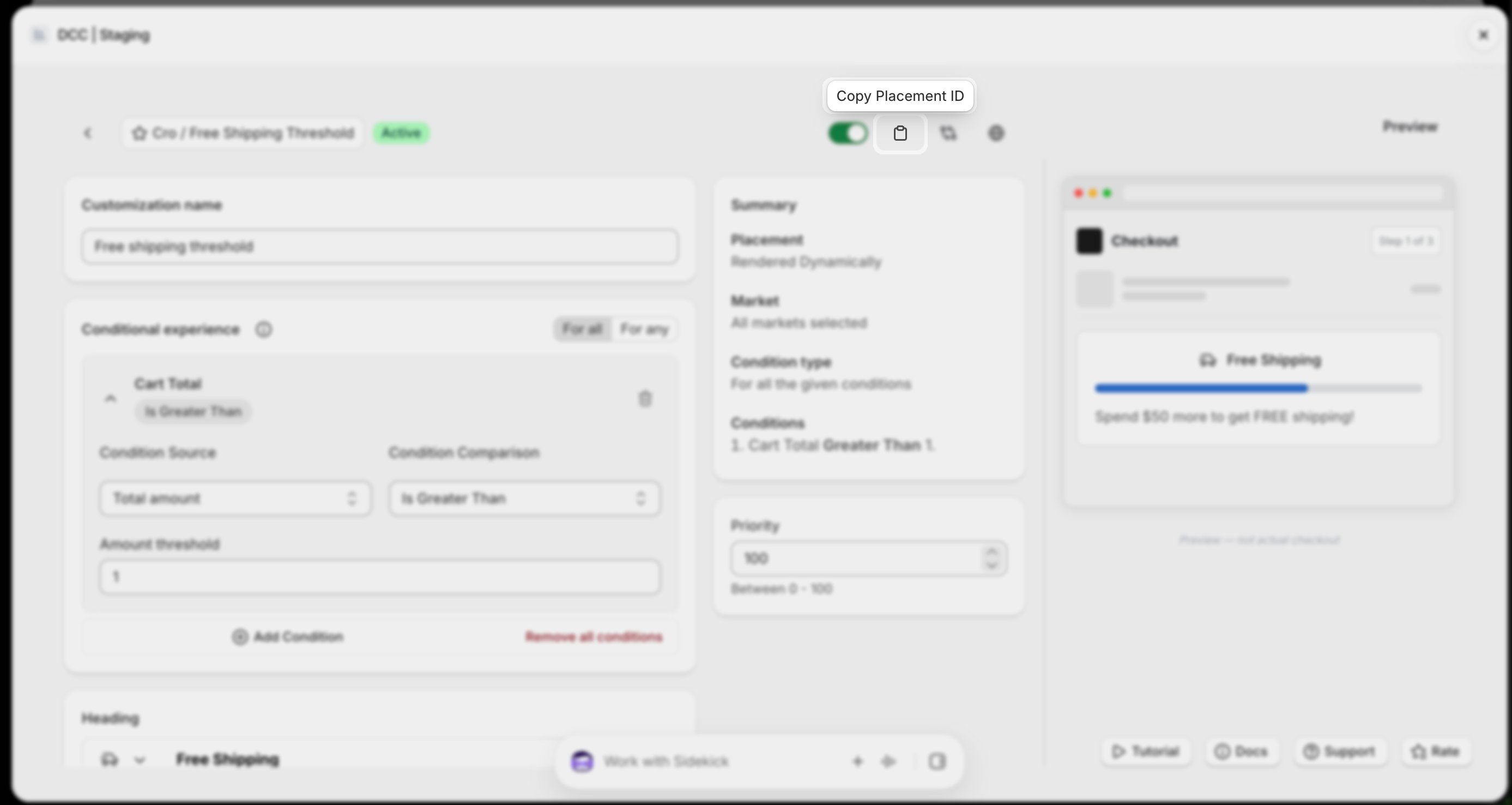This screenshot has height=805, width=1512.
Task: Click the Copy Placement ID clipboard icon
Action: pyautogui.click(x=900, y=134)
